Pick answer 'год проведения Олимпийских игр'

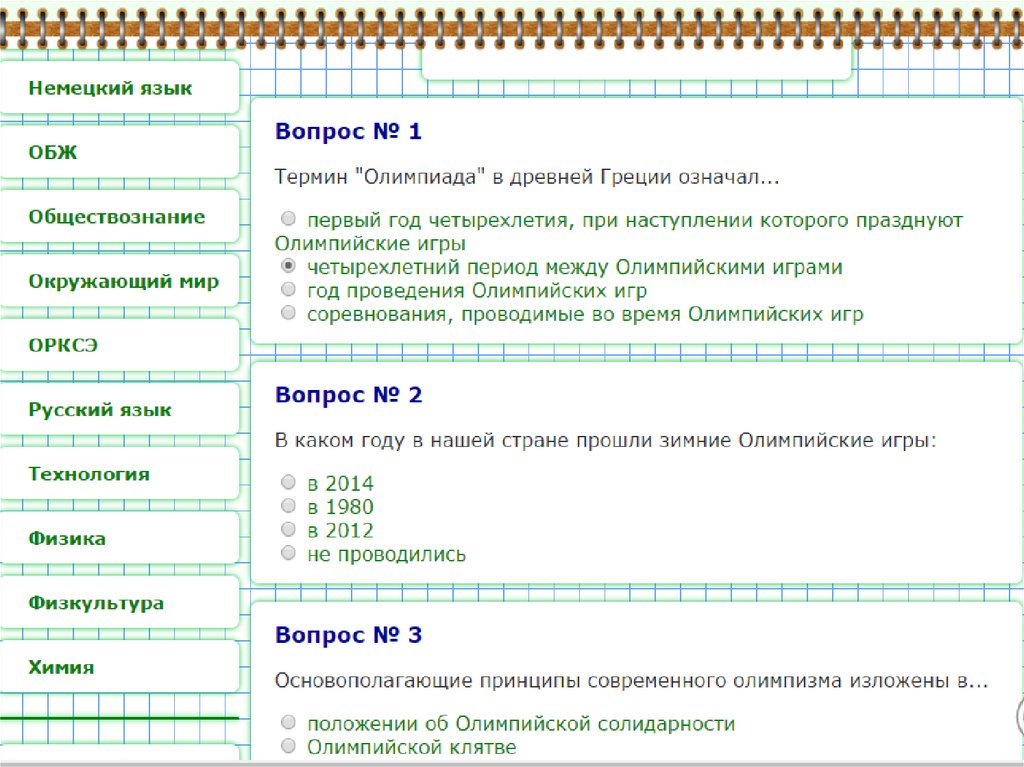click(289, 290)
